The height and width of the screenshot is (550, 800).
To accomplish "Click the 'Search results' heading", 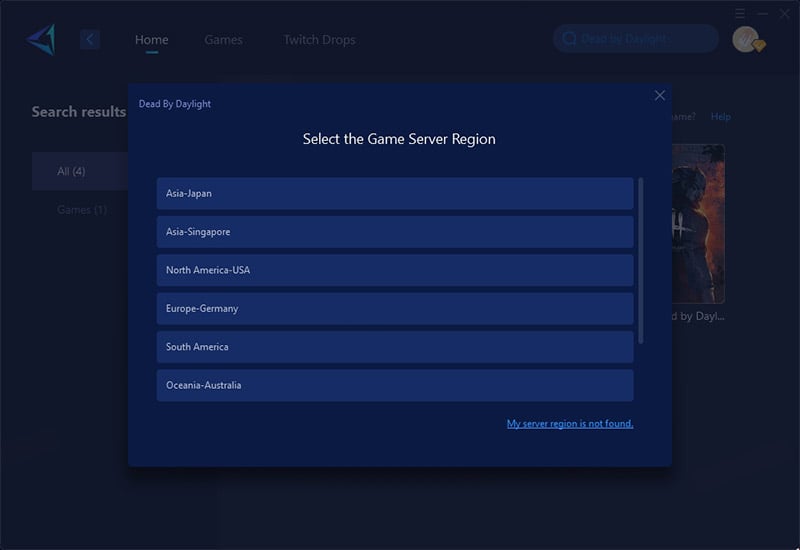I will pyautogui.click(x=79, y=112).
